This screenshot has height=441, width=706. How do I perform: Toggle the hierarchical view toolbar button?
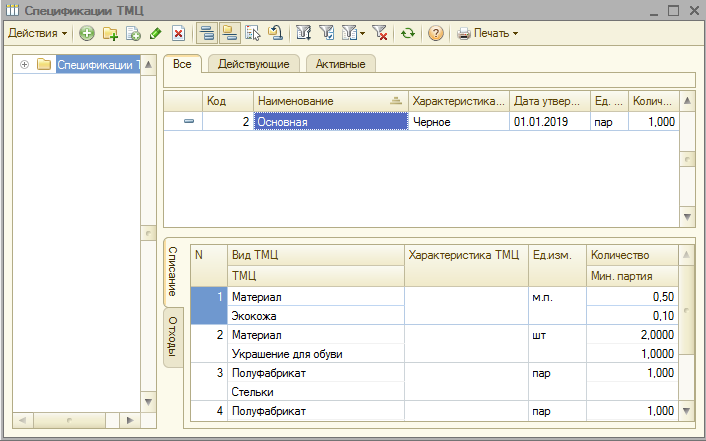tap(207, 33)
